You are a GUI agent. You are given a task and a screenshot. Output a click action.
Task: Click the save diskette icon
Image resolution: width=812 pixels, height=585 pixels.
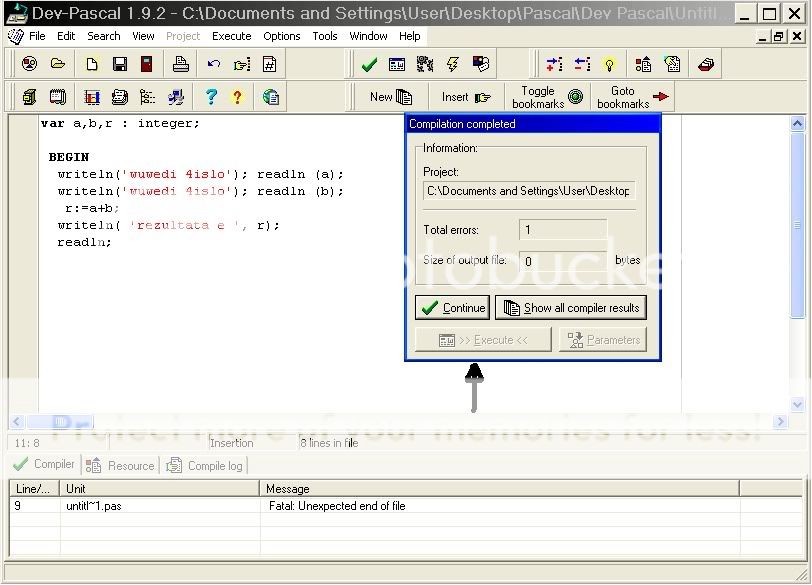pyautogui.click(x=120, y=64)
